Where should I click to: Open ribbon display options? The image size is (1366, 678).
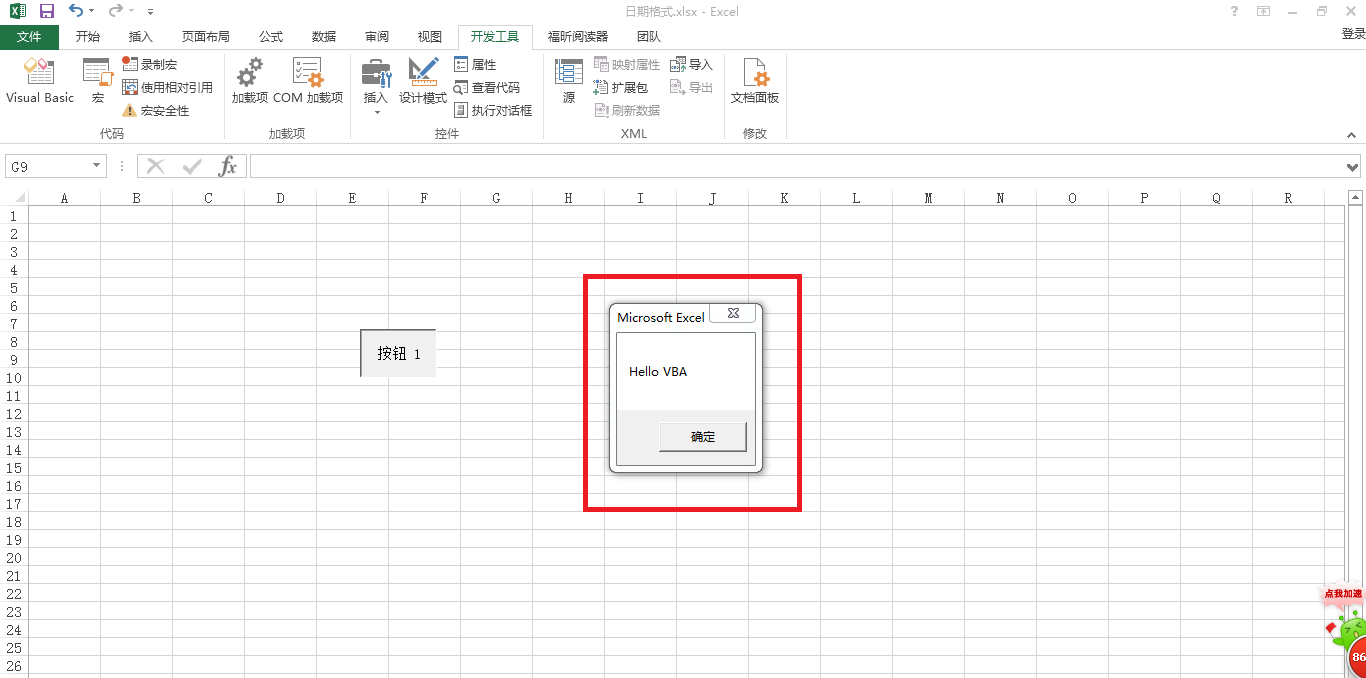coord(1264,11)
